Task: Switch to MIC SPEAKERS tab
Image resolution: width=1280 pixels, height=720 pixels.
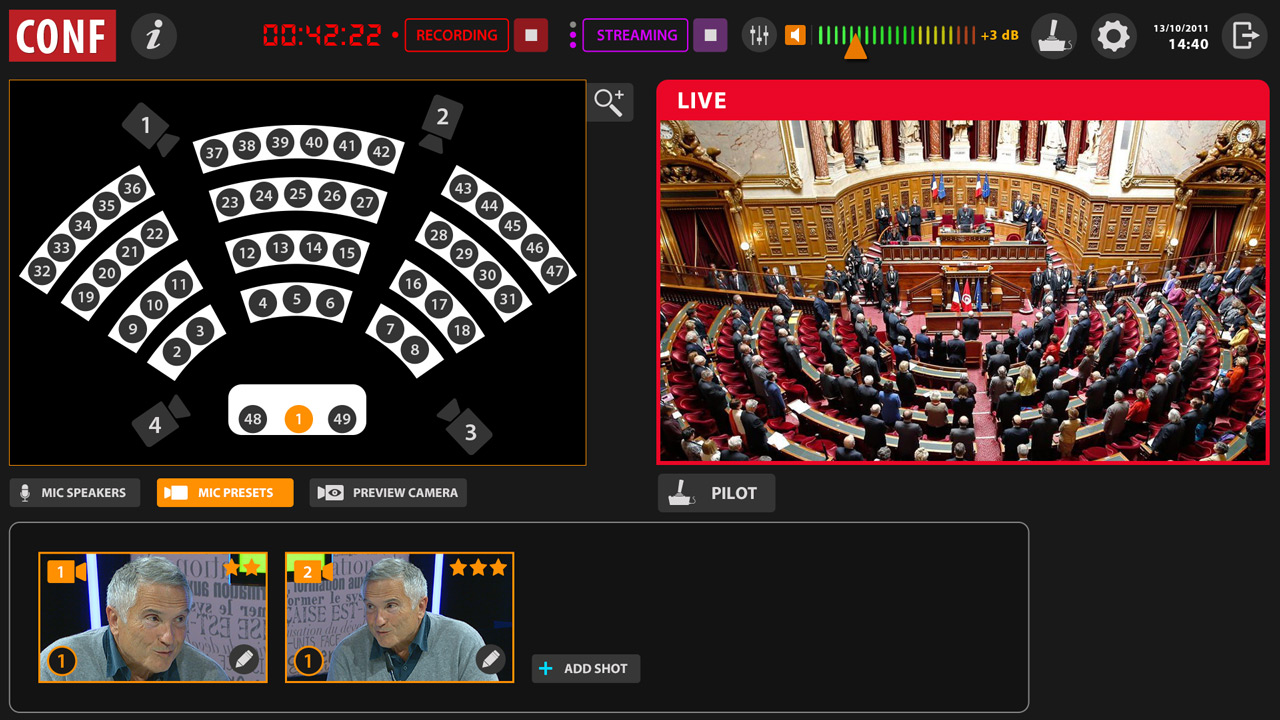Action: coord(75,493)
